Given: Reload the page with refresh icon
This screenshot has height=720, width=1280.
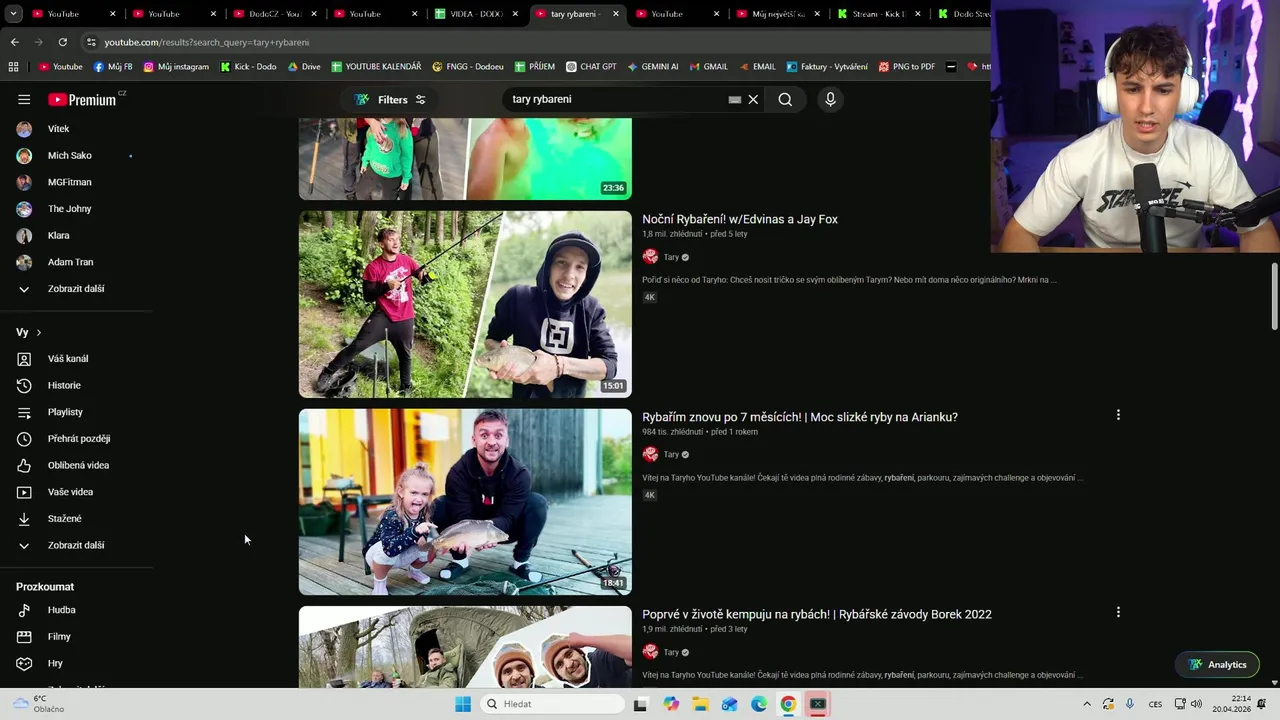Looking at the screenshot, I should (62, 42).
